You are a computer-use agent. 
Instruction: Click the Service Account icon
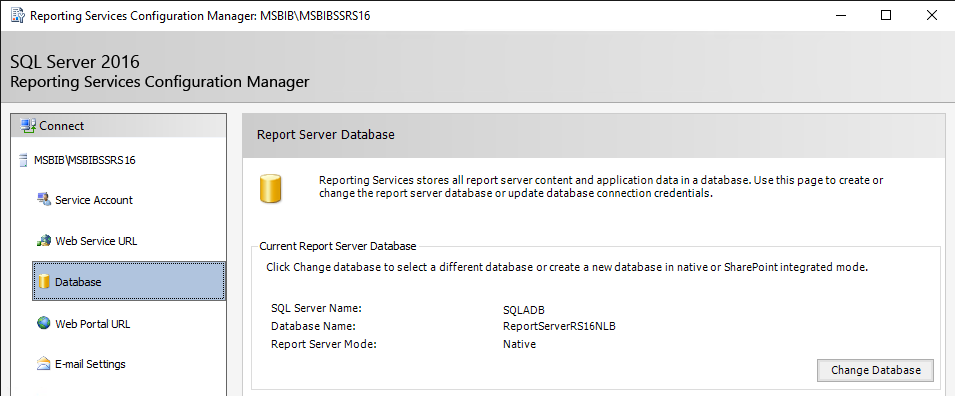coord(44,200)
